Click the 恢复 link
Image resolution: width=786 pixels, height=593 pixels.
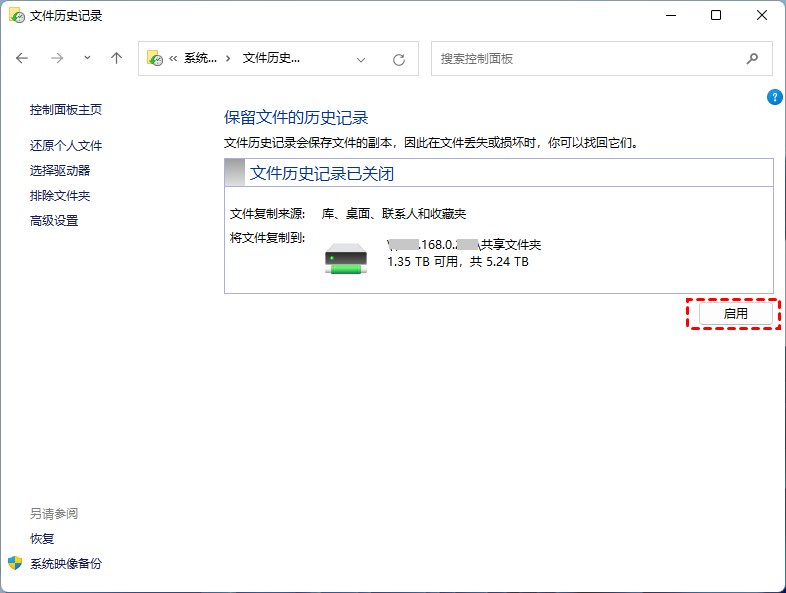42,539
